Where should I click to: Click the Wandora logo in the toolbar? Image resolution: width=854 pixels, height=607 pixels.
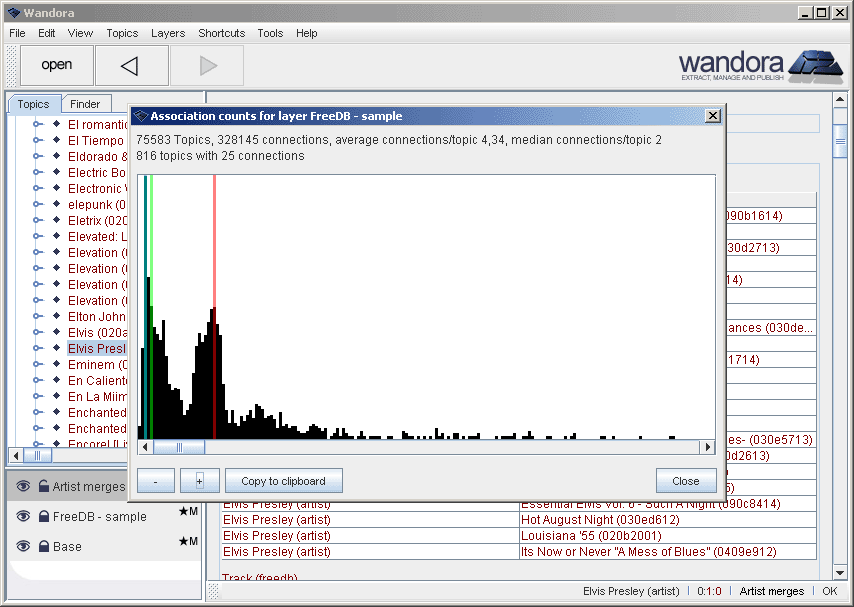(760, 65)
